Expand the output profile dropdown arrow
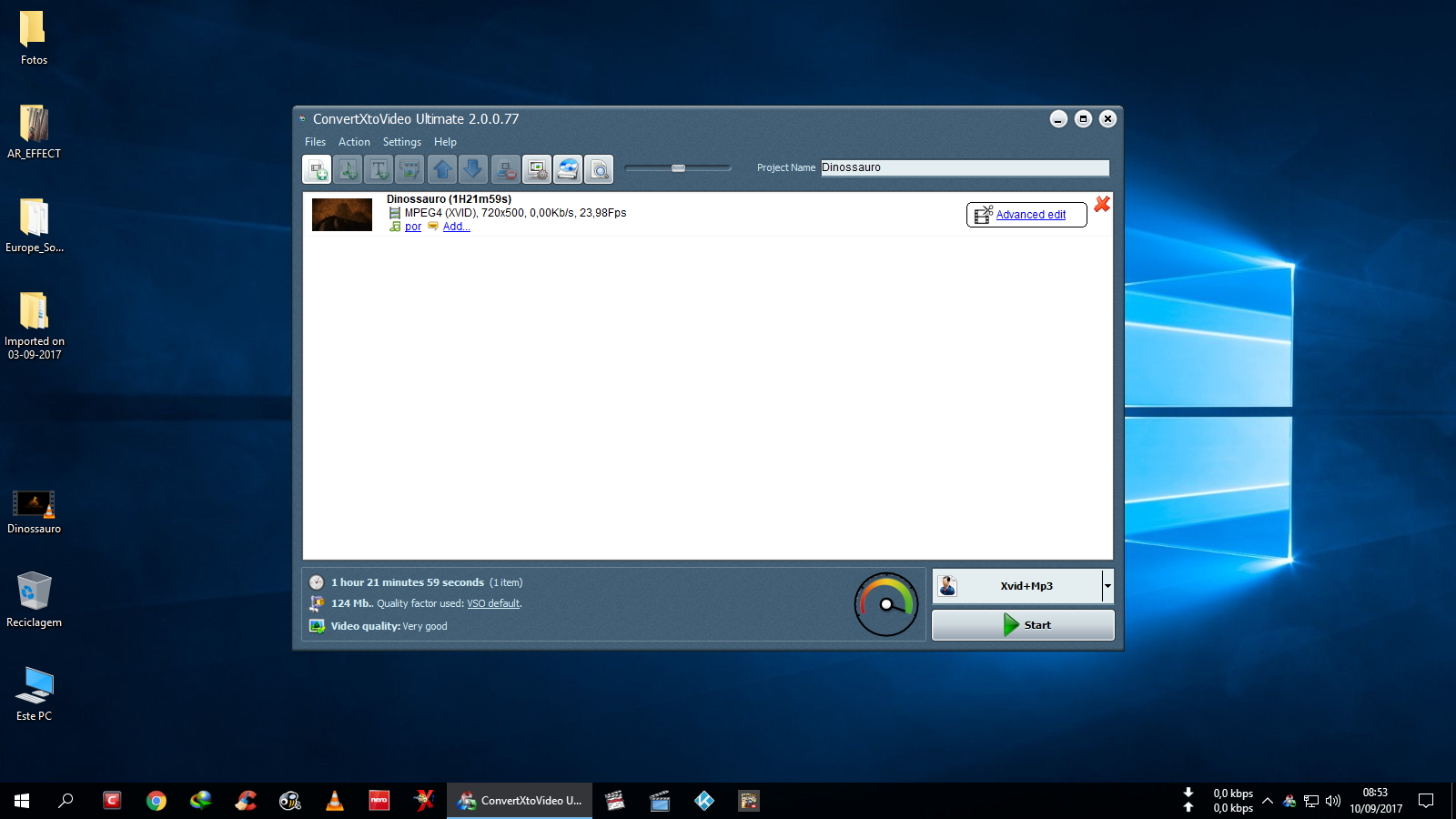 (x=1107, y=586)
